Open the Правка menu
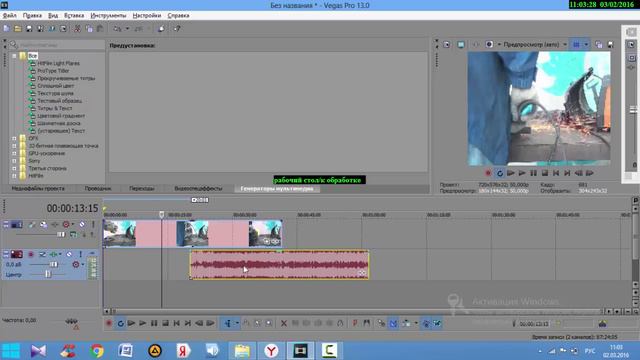The width and height of the screenshot is (640, 360). 32,16
